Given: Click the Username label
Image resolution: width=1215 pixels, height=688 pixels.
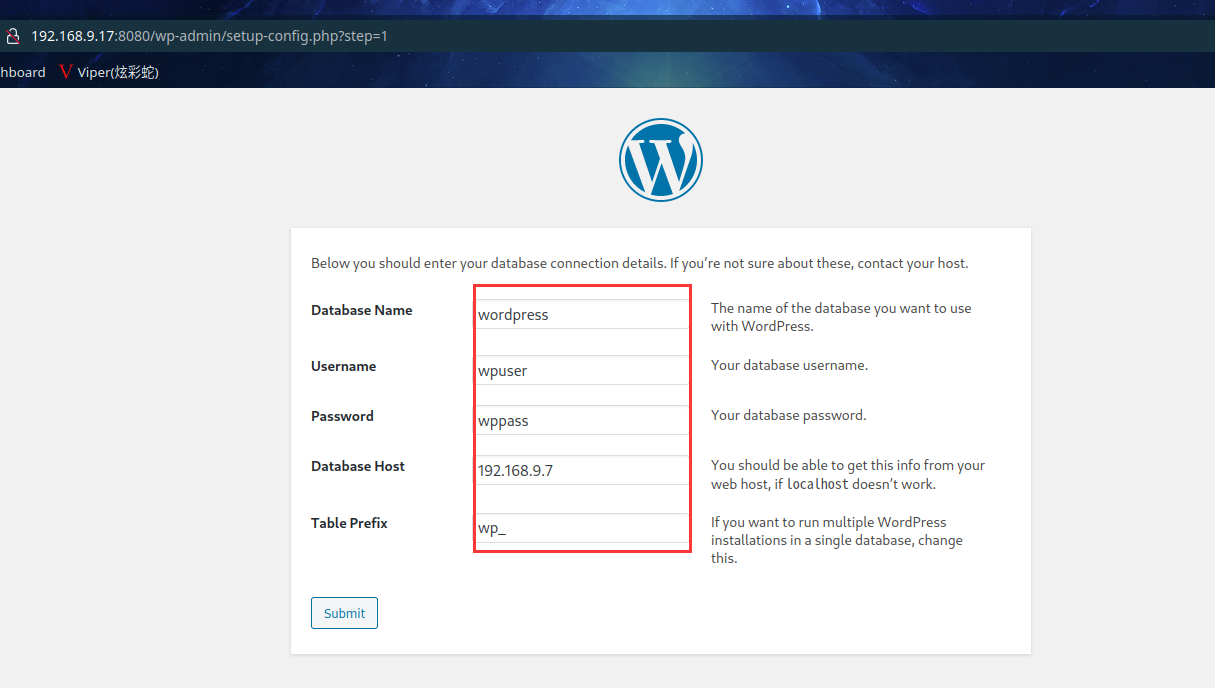Looking at the screenshot, I should click(344, 366).
